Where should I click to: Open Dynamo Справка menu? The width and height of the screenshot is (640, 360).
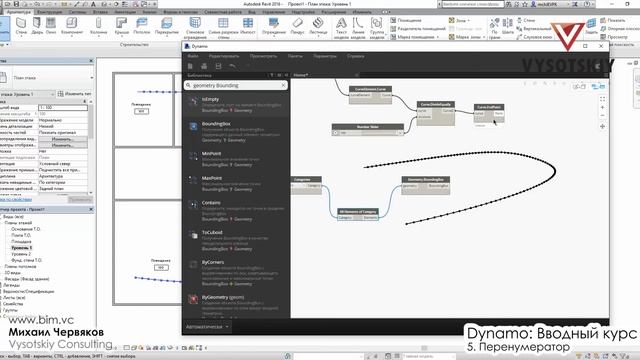[x=356, y=56]
